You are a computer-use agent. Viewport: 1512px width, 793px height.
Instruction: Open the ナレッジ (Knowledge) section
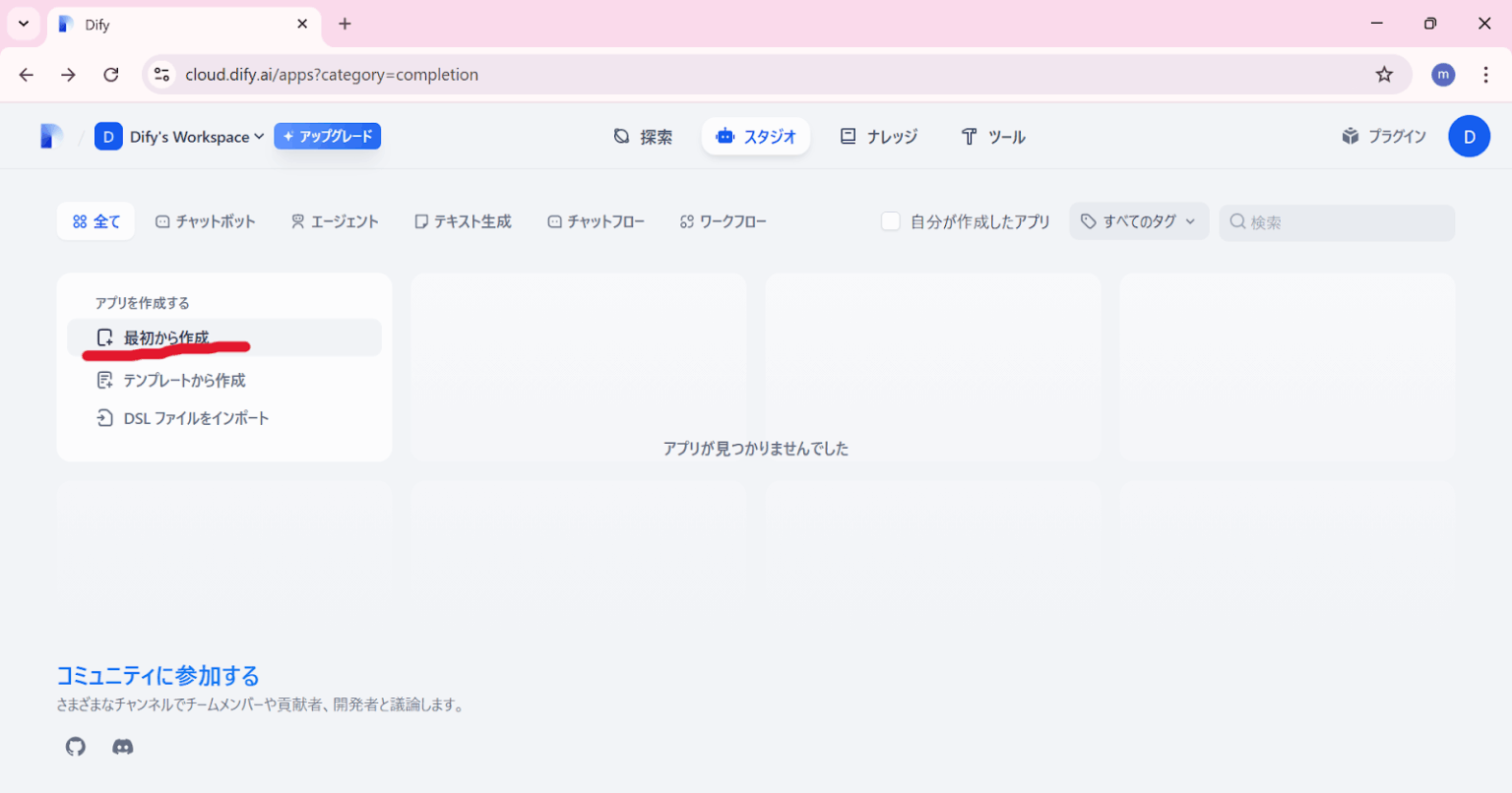pos(879,137)
